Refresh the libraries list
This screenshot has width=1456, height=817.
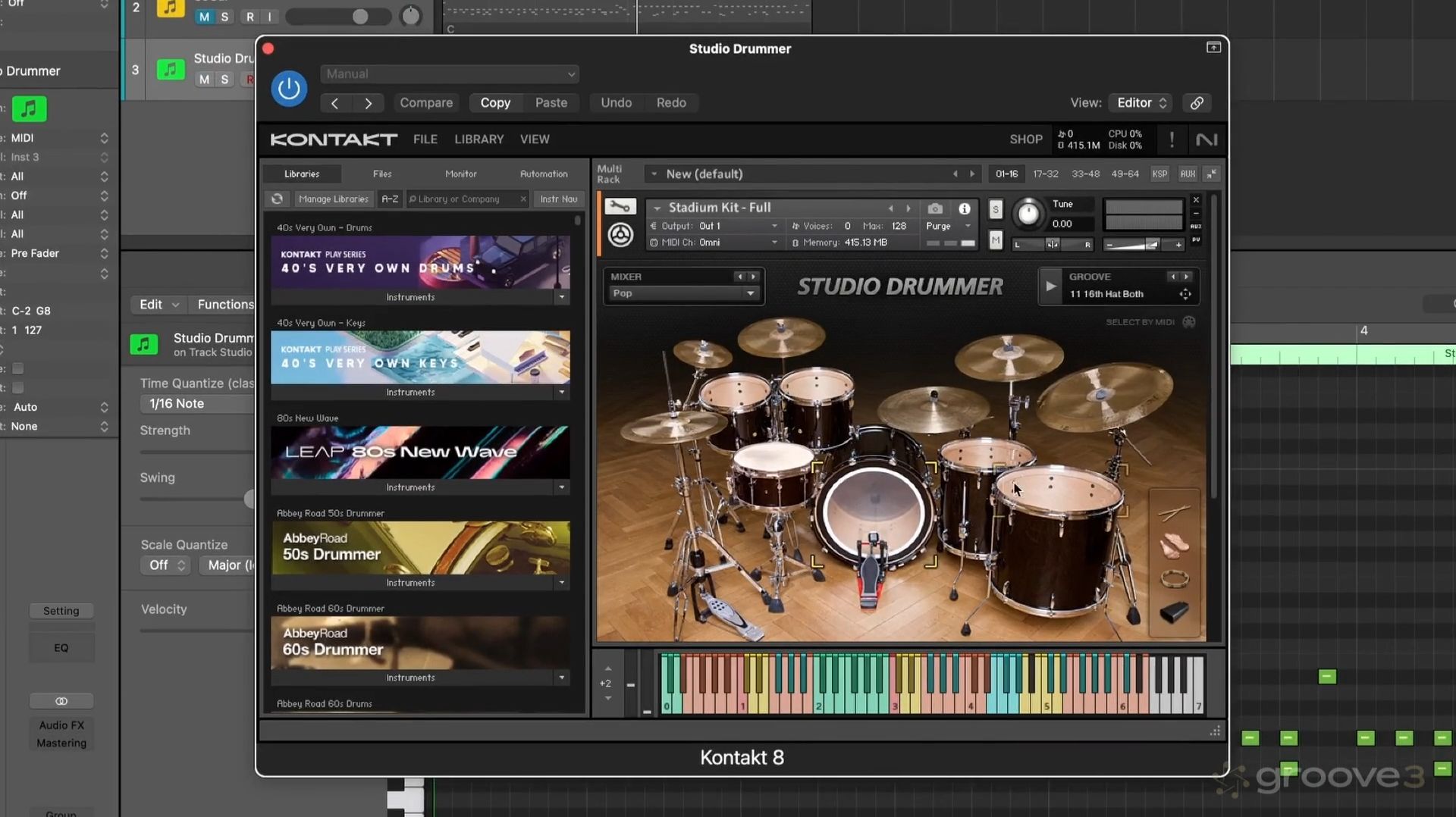pyautogui.click(x=278, y=199)
